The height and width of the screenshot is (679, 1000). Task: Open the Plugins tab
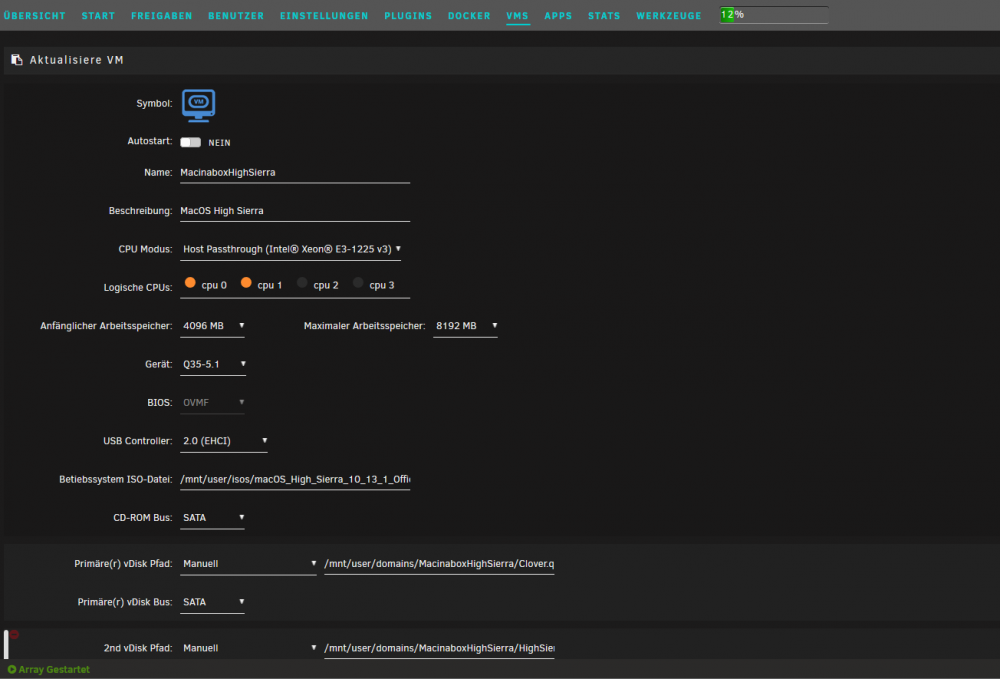pyautogui.click(x=408, y=15)
